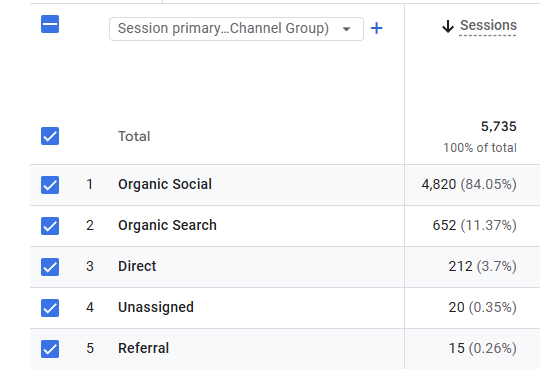Click the Direct channel name
The image size is (540, 387).
[x=137, y=266]
